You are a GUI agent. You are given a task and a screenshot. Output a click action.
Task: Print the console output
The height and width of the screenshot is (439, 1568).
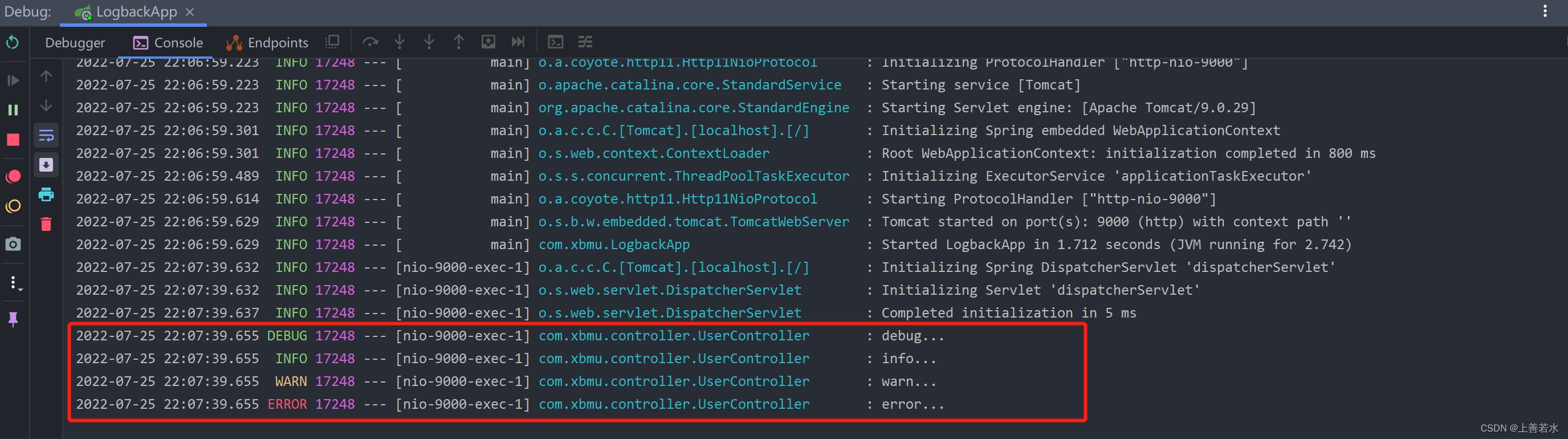pyautogui.click(x=46, y=195)
